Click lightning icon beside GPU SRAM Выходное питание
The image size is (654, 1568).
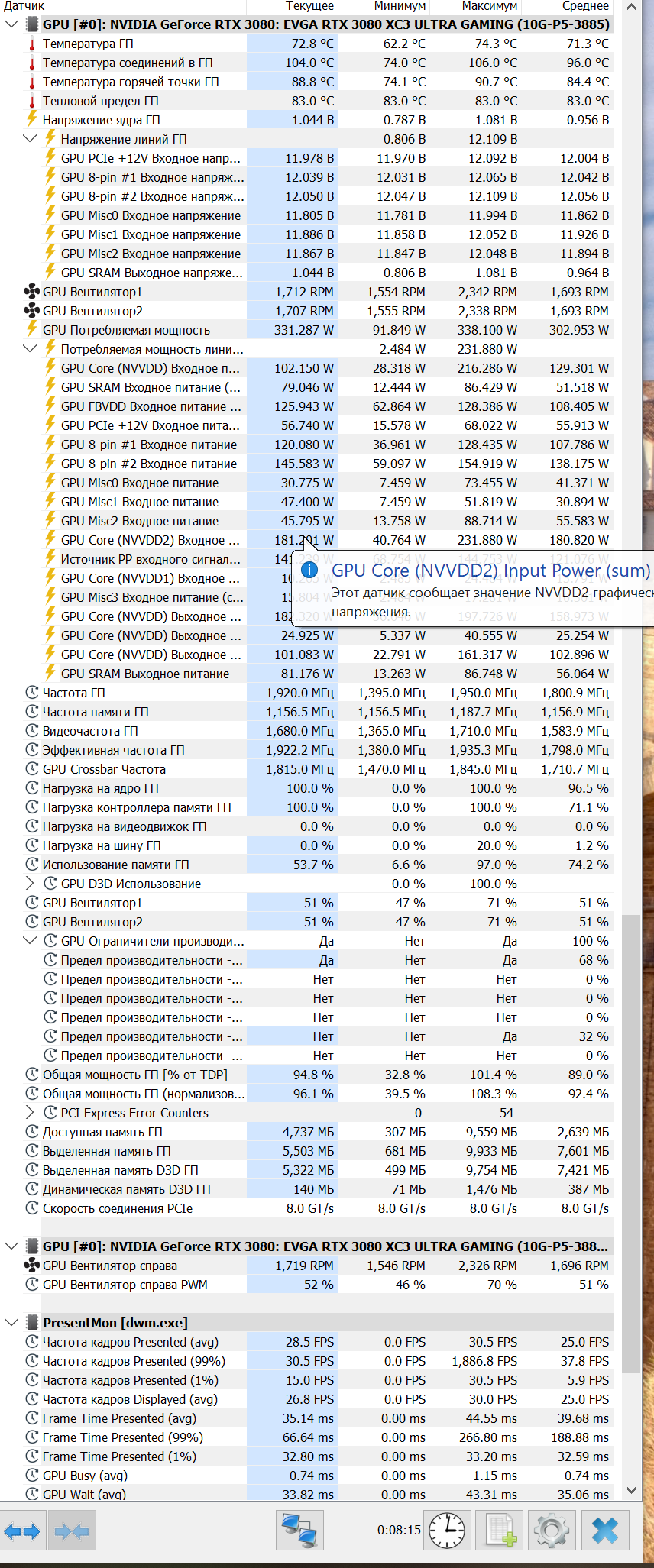(x=50, y=673)
